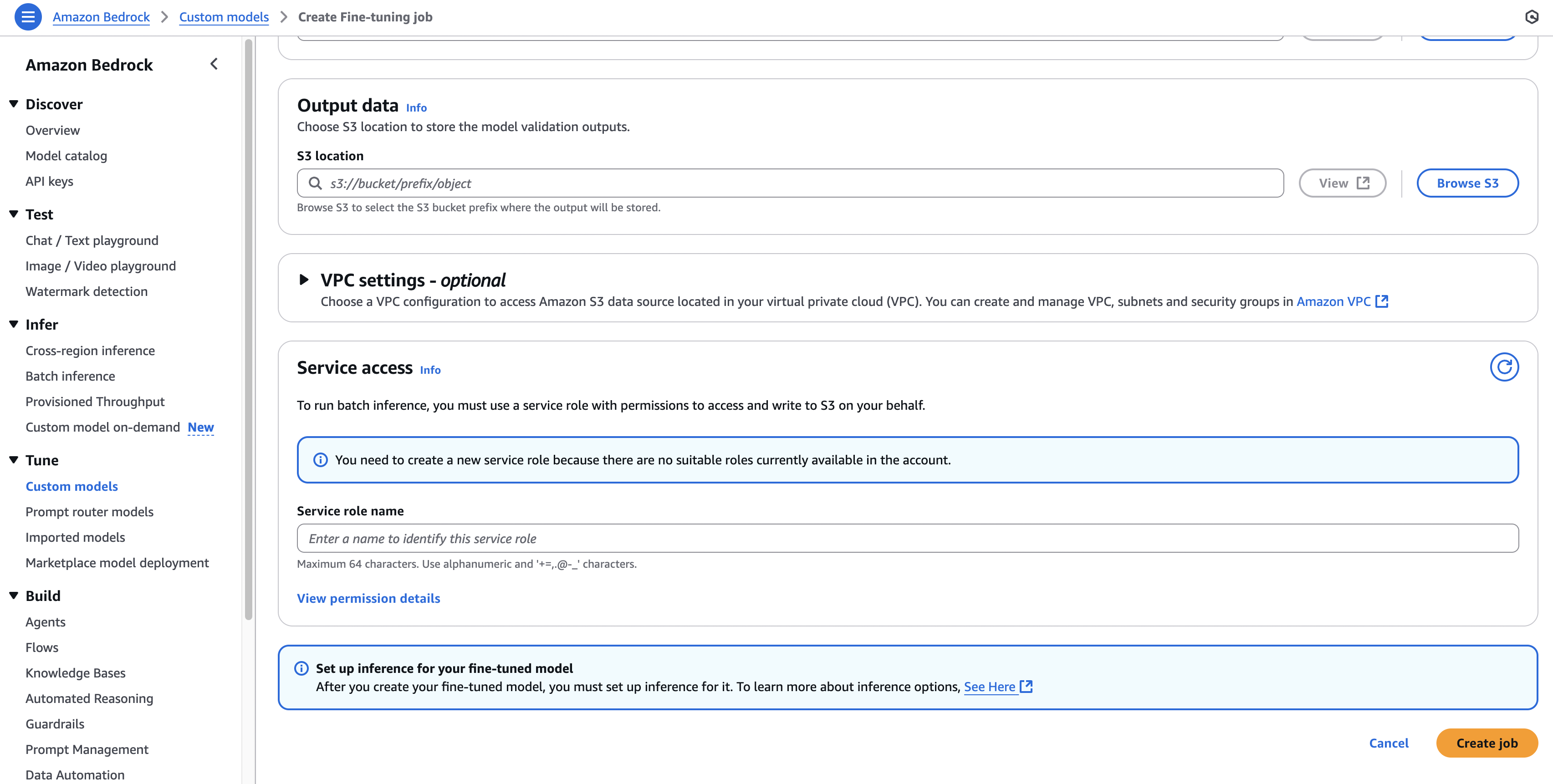Screen dimensions: 1553x784
Task: Click the Create job button
Action: click(x=1487, y=743)
